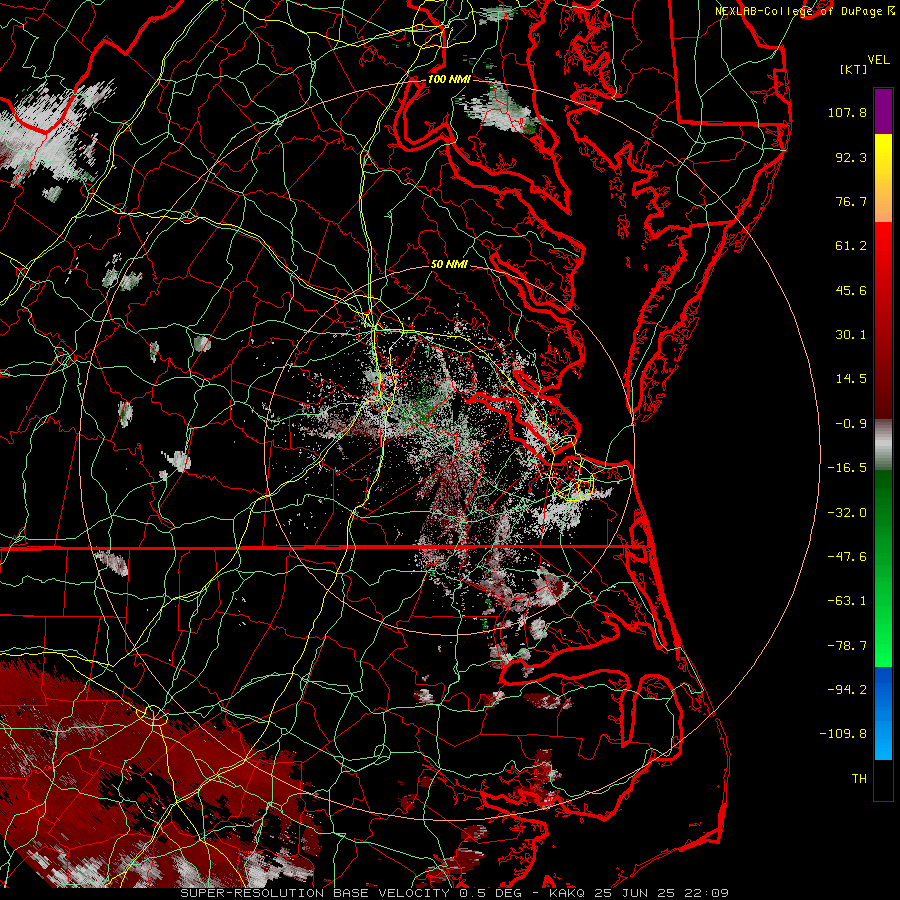Click the purple segment of the color bar

pyautogui.click(x=883, y=111)
